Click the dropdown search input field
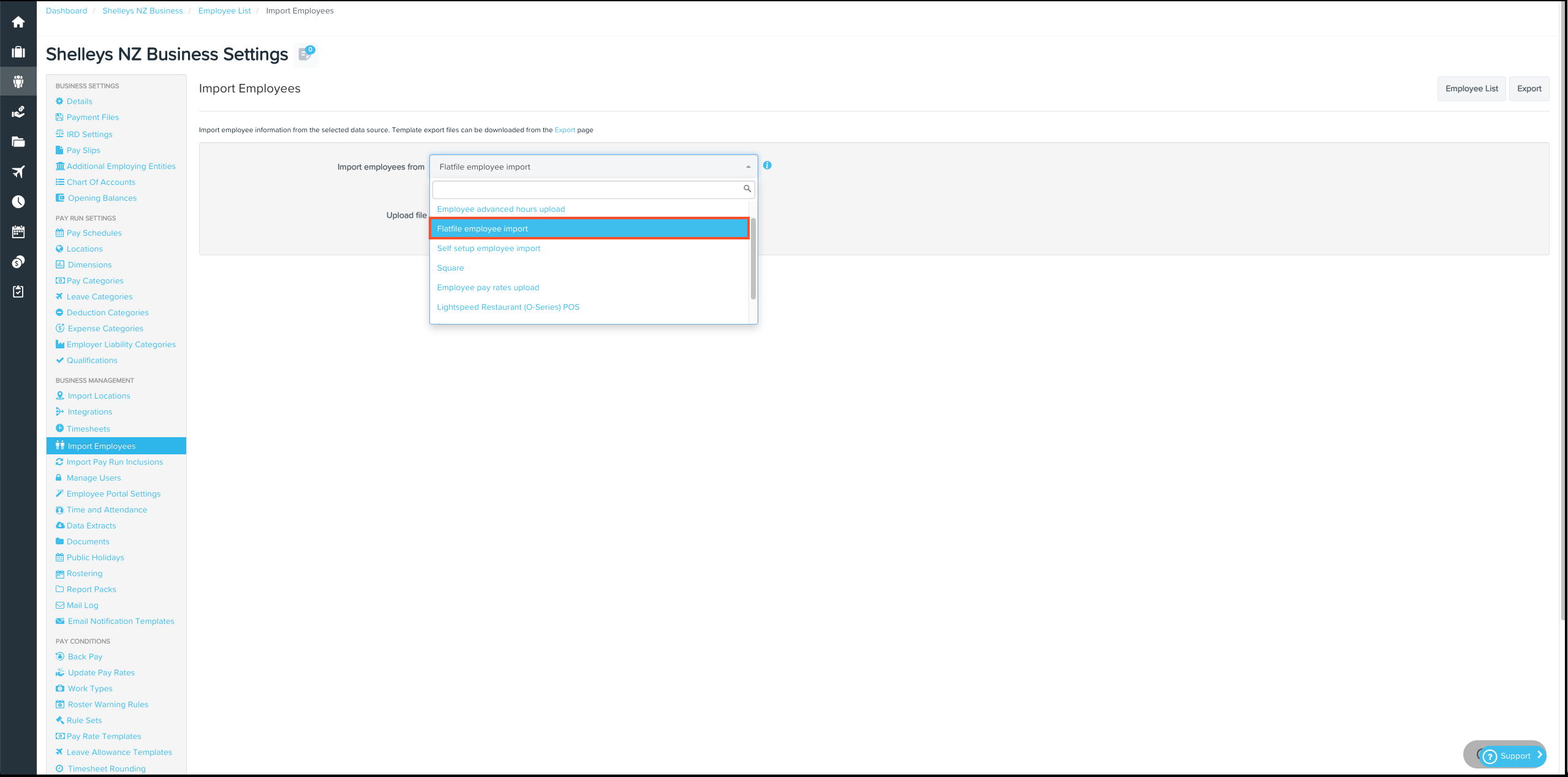 pos(587,189)
